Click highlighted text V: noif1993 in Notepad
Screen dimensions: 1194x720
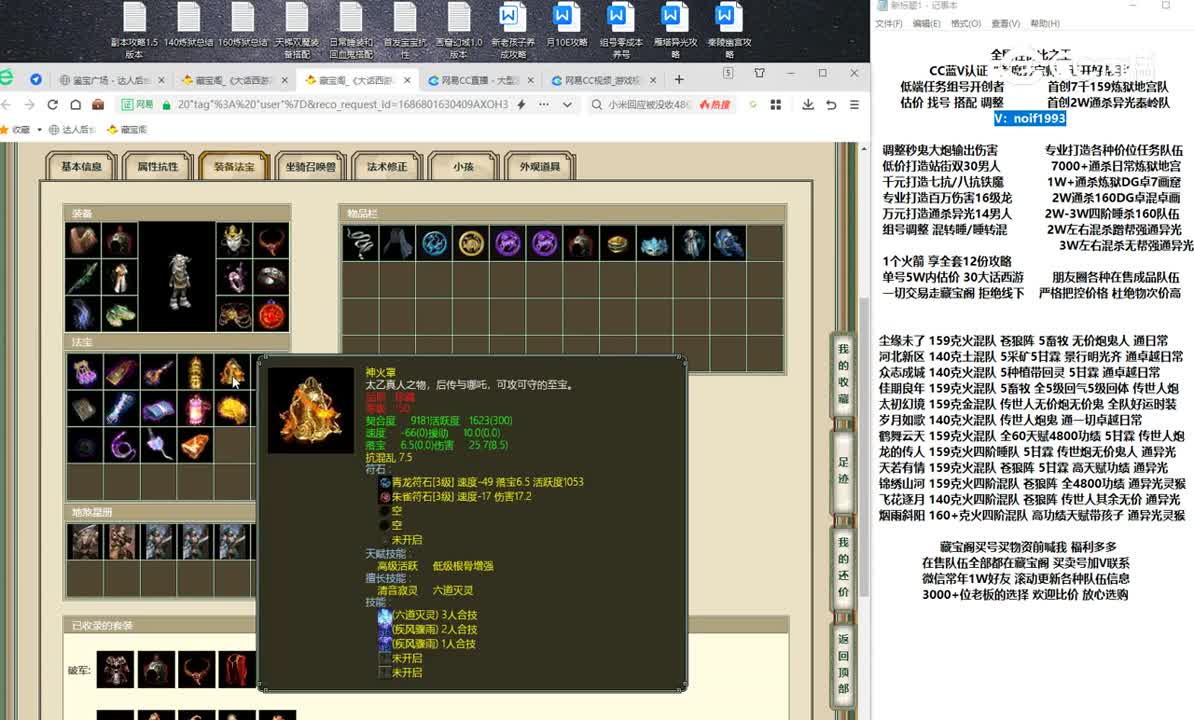[x=1030, y=118]
